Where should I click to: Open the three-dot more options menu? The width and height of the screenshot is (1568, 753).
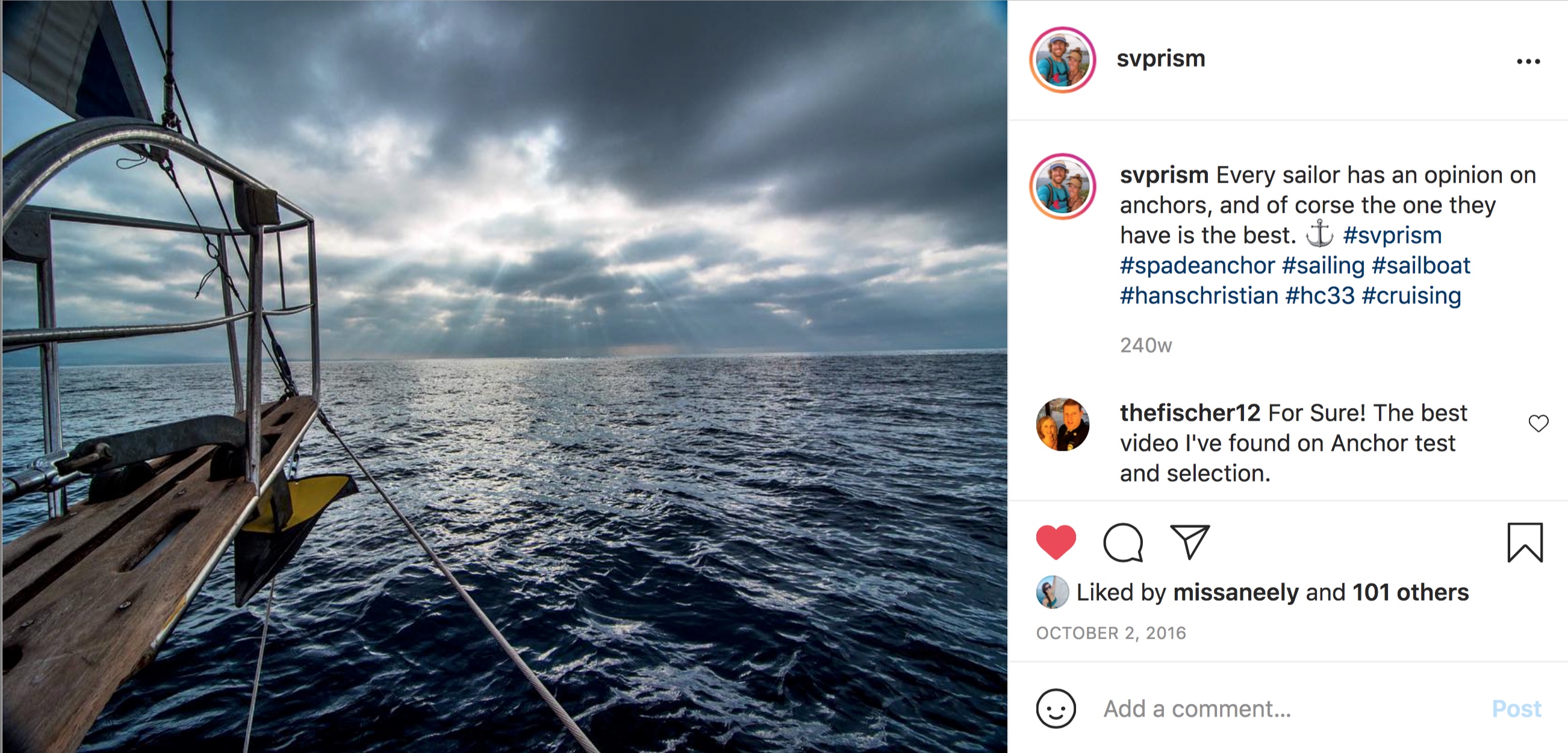(x=1528, y=61)
